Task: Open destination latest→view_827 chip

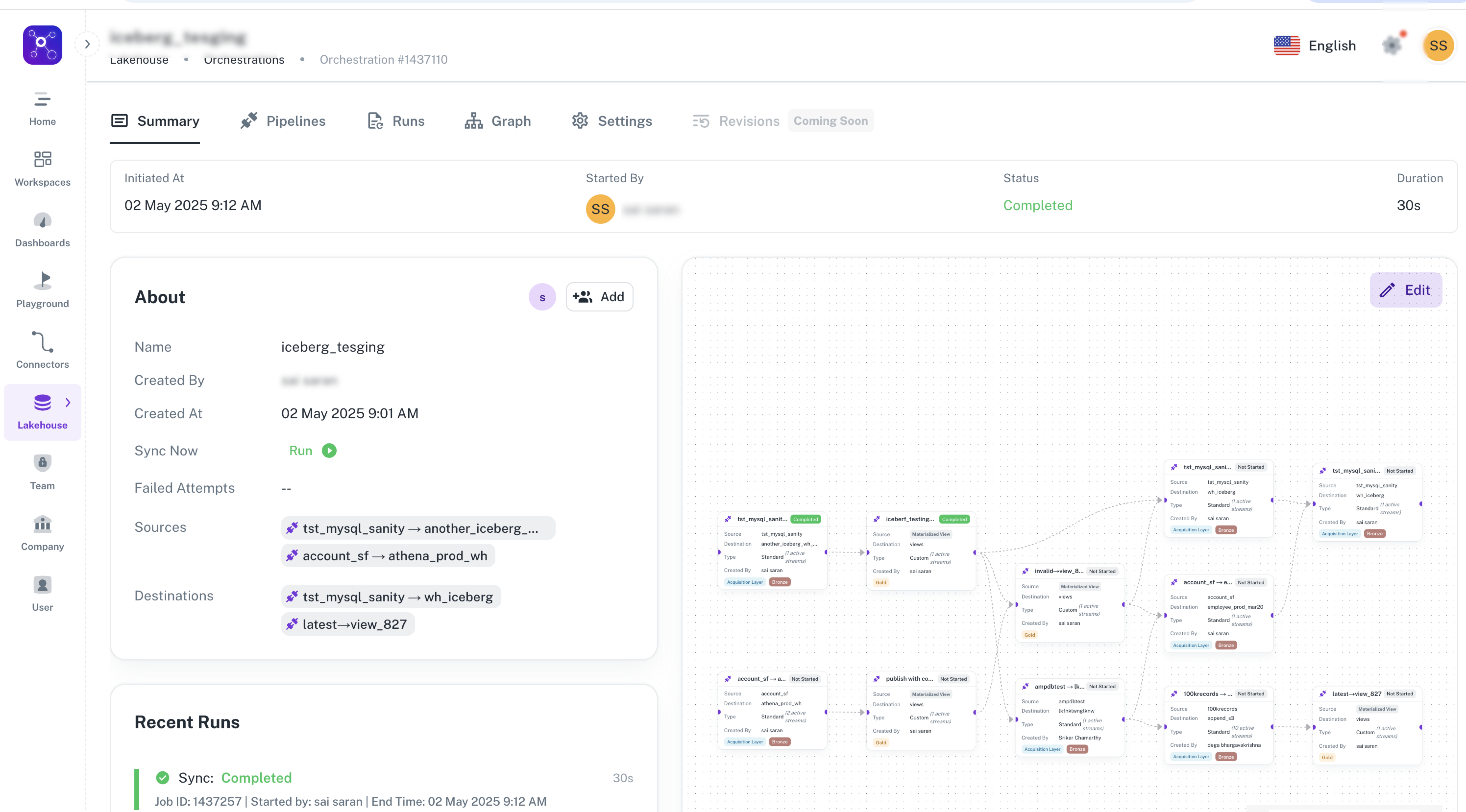Action: [x=348, y=624]
